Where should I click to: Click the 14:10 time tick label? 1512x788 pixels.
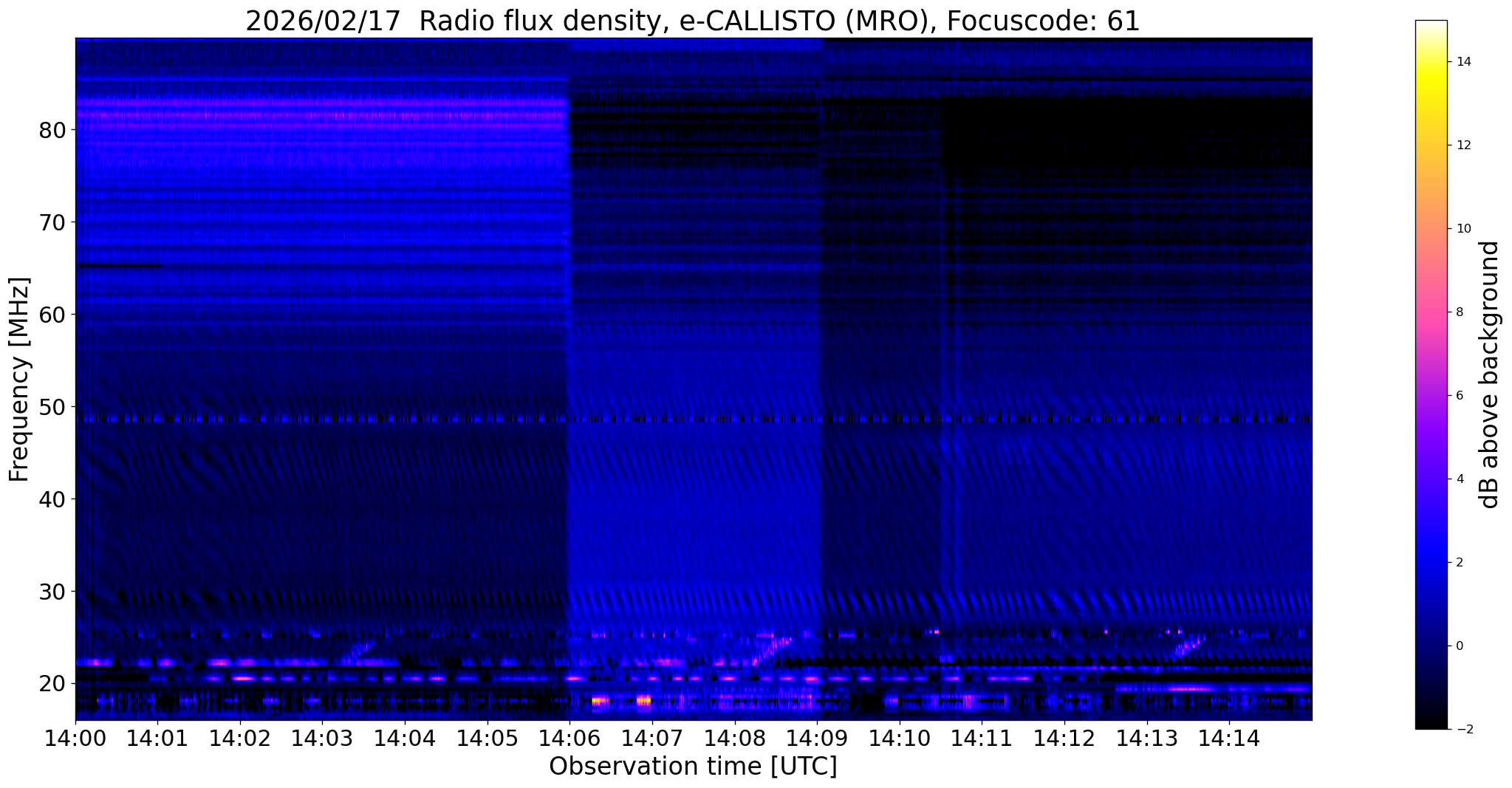tap(899, 737)
